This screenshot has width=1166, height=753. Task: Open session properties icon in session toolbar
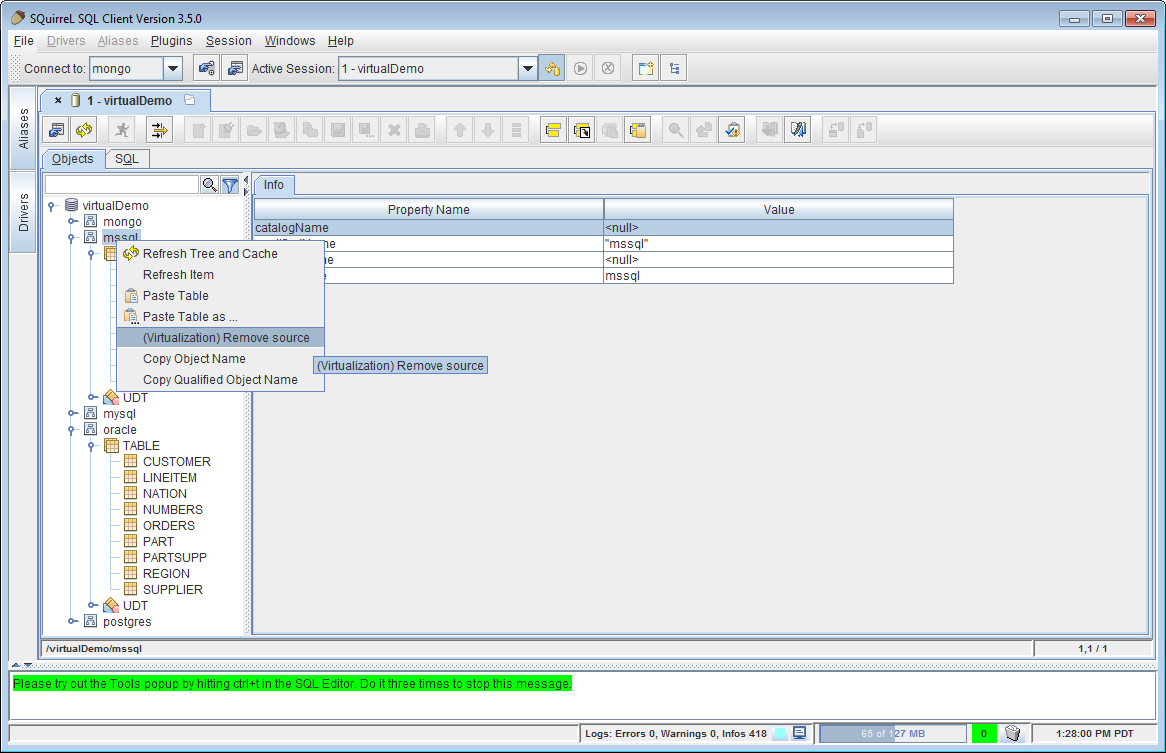point(57,130)
